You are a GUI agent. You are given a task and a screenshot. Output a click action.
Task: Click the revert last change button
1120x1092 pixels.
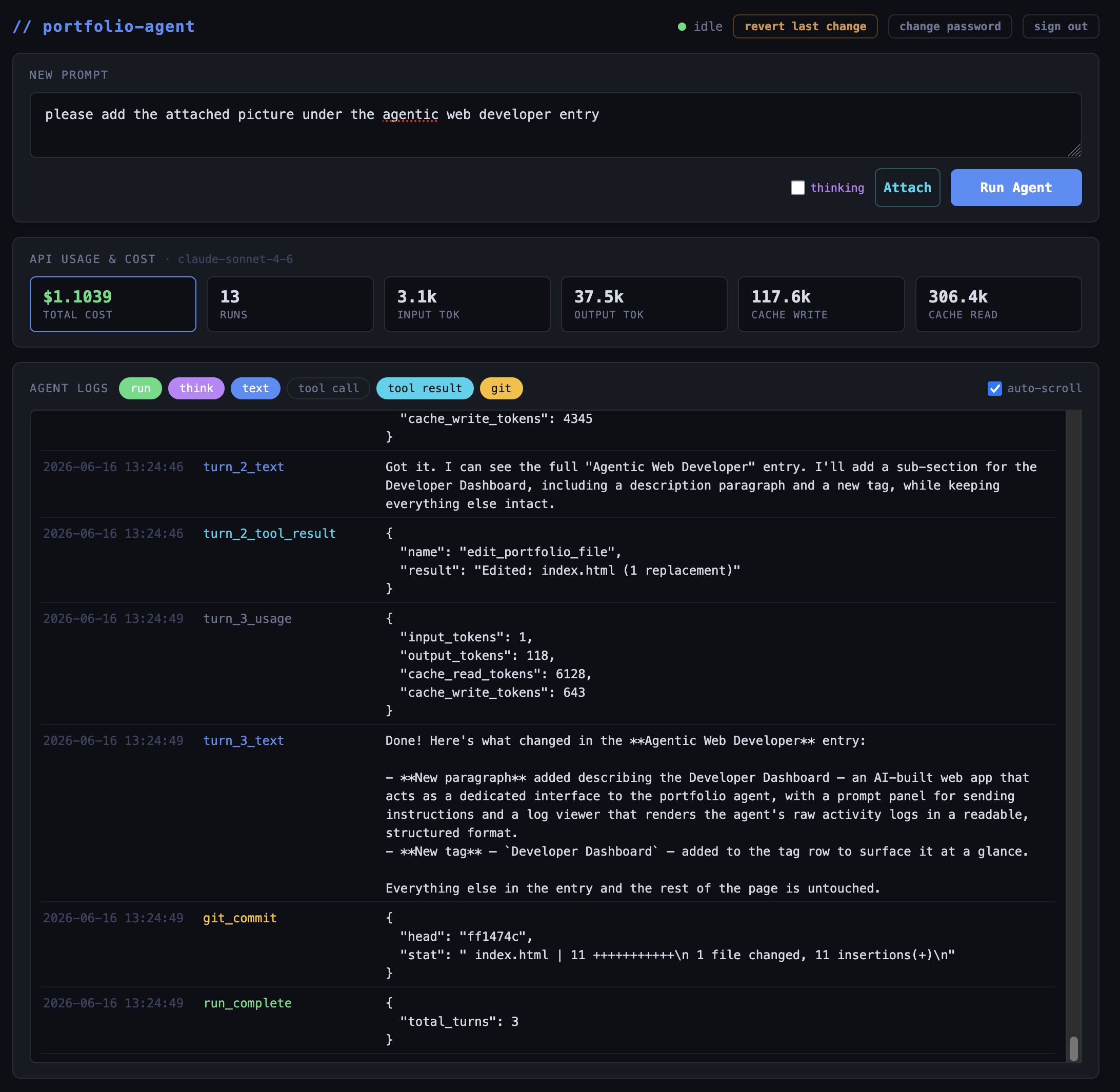click(805, 26)
